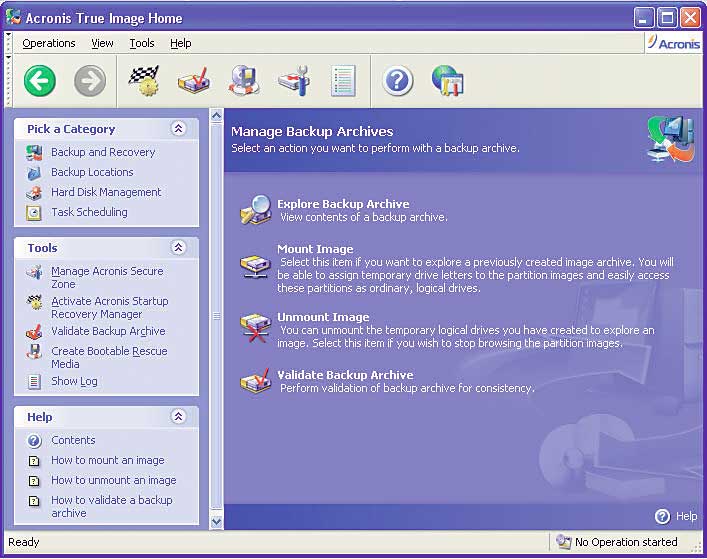Screen dimensions: 707x559
Task: Open the View menu
Action: [x=102, y=43]
